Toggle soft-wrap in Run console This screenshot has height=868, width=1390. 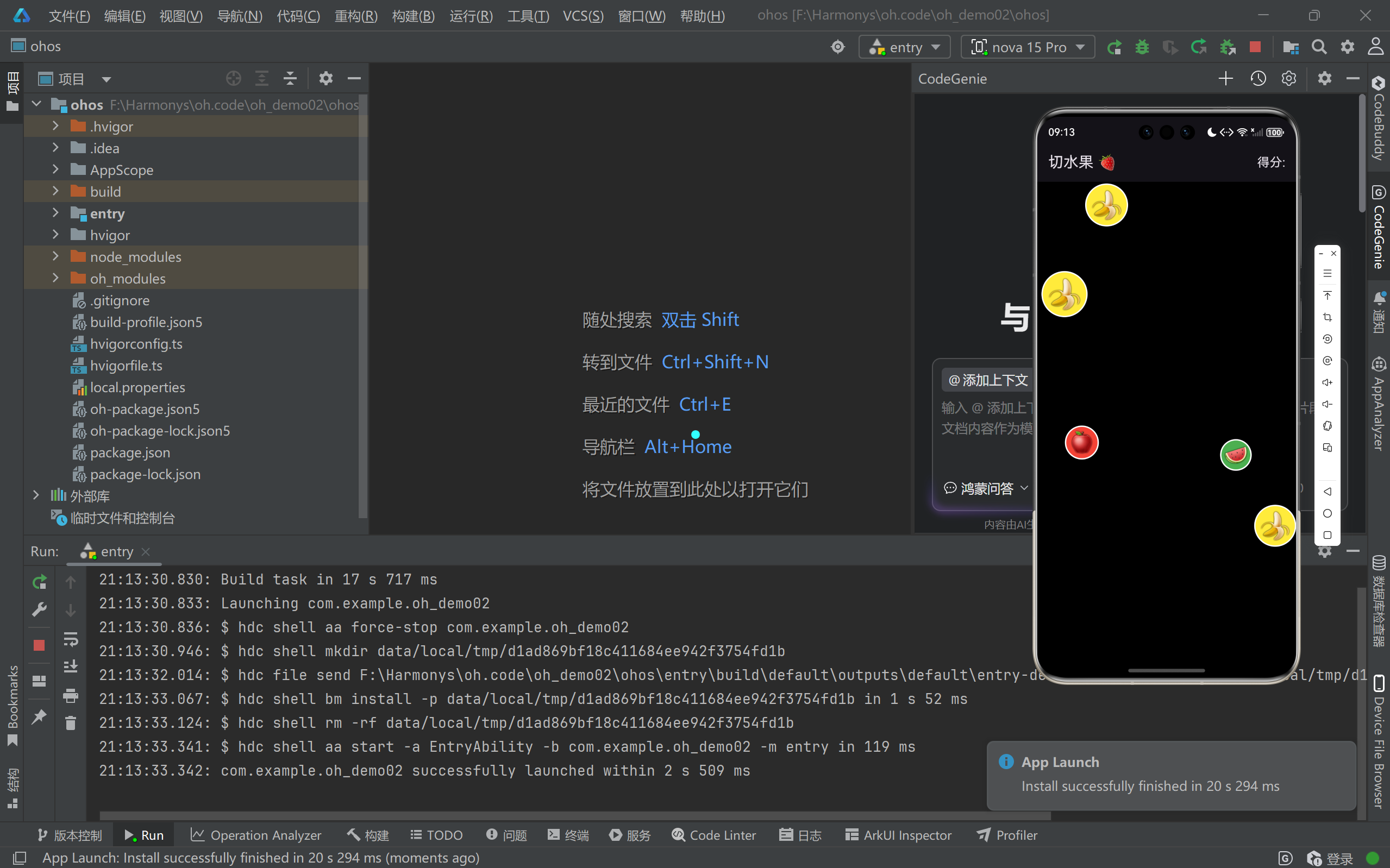click(71, 638)
